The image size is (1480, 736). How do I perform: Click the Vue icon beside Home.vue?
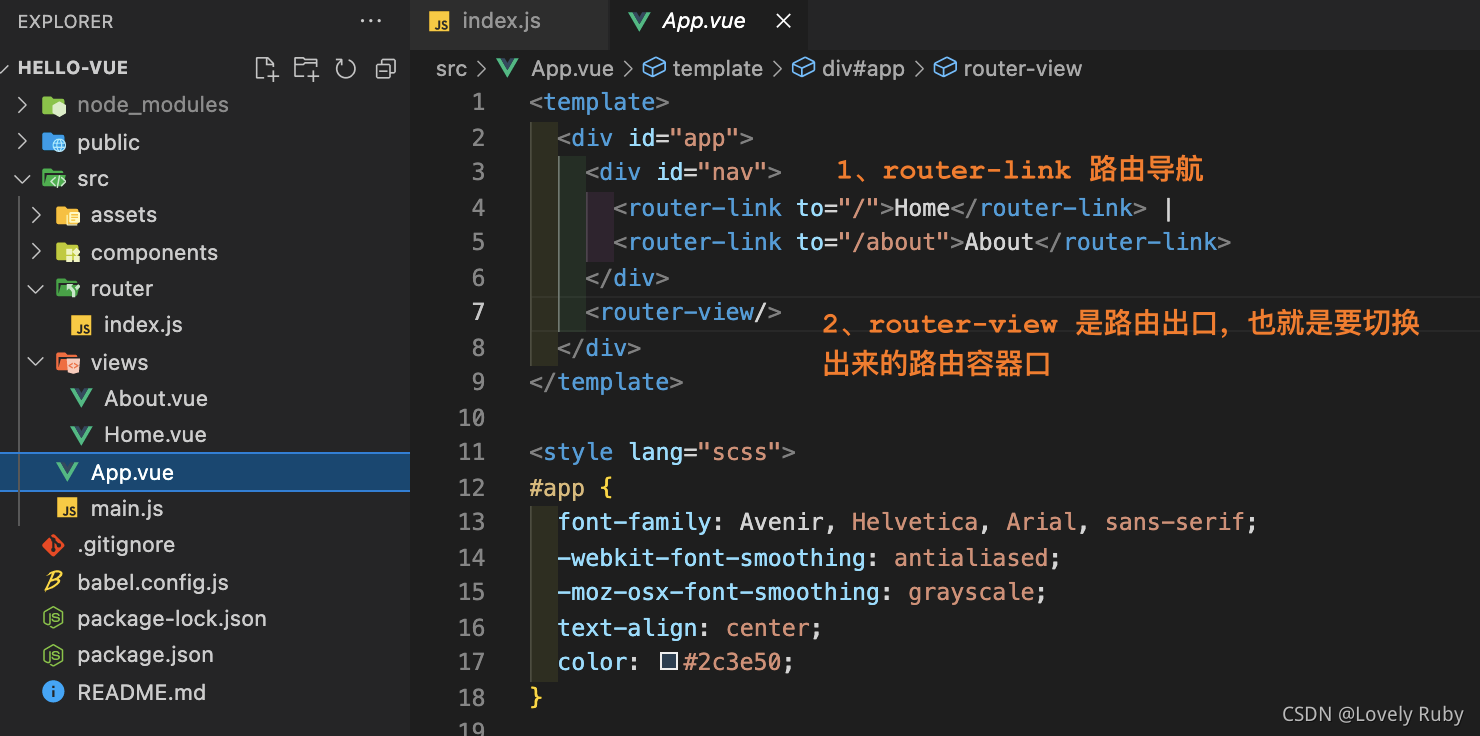coord(82,435)
